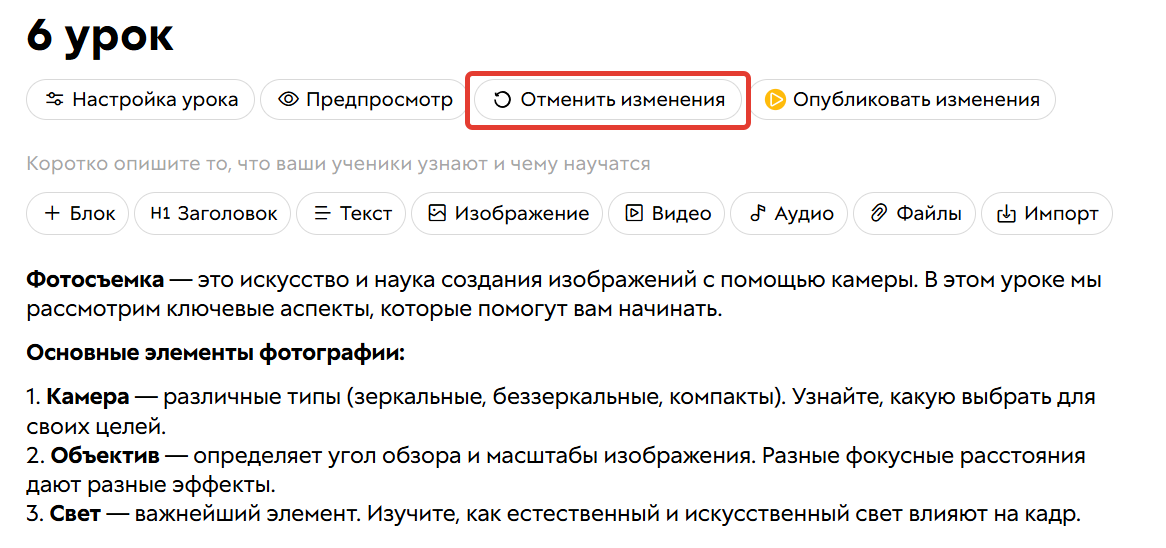Click heading "Основные элементы фотографии:"

tap(215, 351)
